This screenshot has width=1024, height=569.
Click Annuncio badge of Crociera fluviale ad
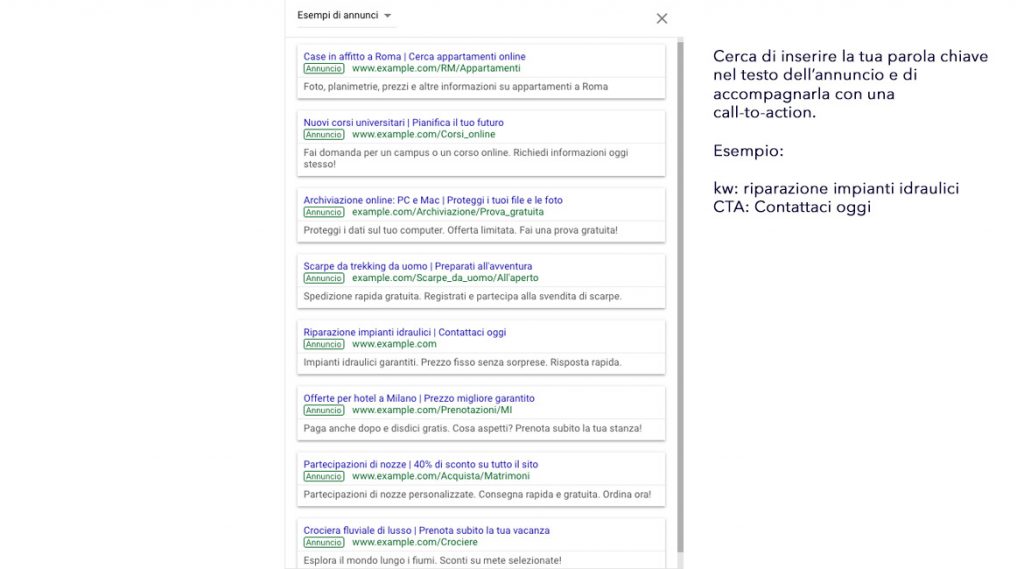324,542
